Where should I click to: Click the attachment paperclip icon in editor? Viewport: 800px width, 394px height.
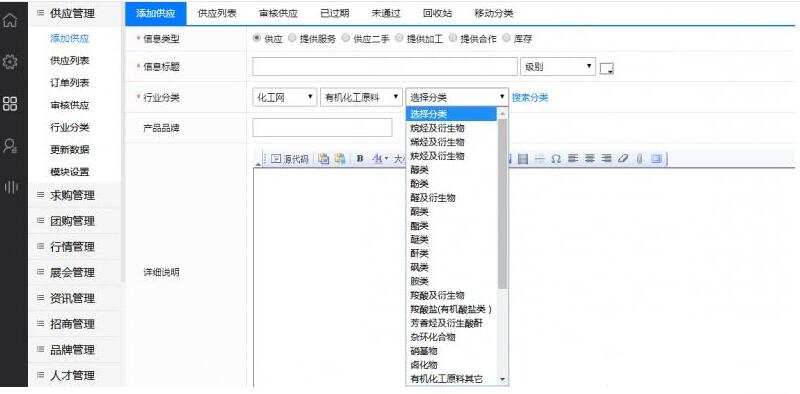639,159
